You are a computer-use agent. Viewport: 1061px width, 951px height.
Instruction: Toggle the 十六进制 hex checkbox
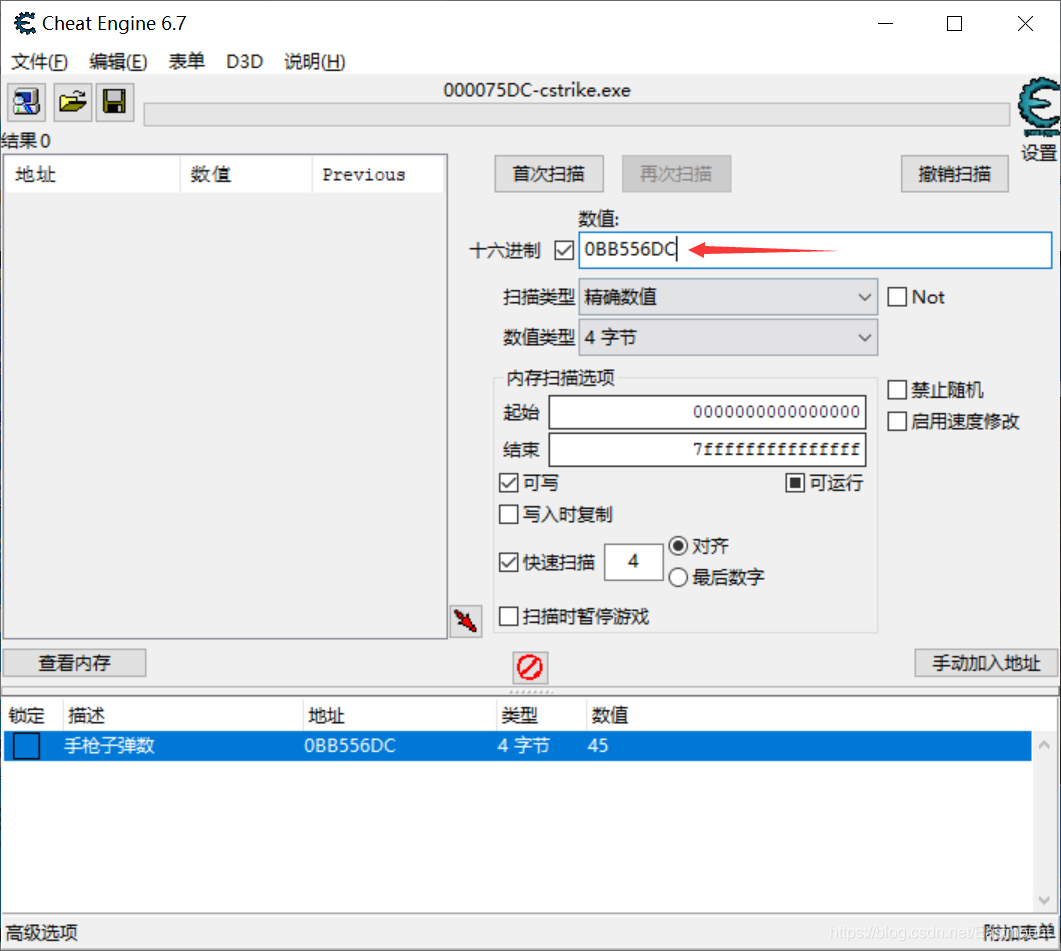564,250
